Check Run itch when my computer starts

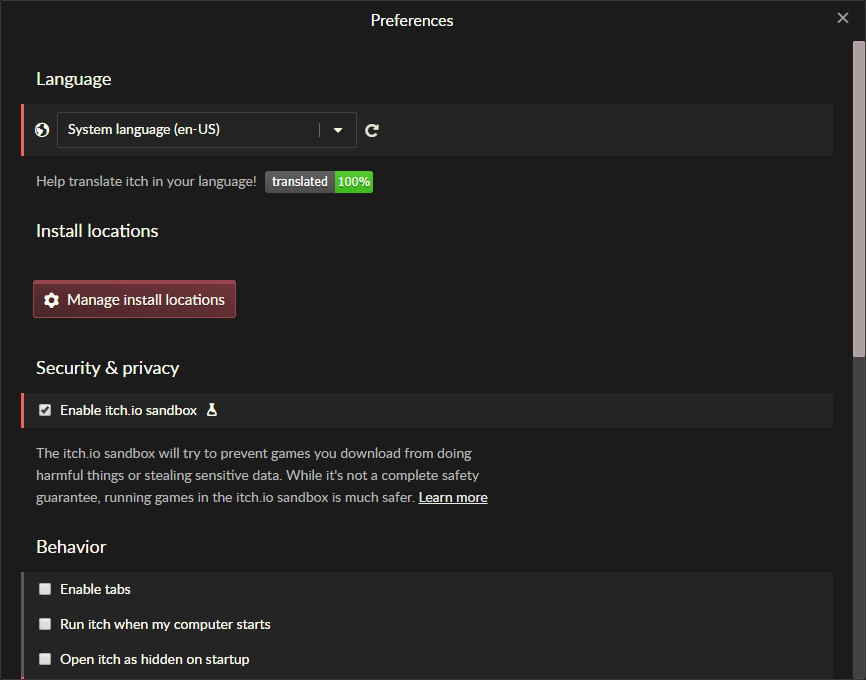(x=45, y=623)
